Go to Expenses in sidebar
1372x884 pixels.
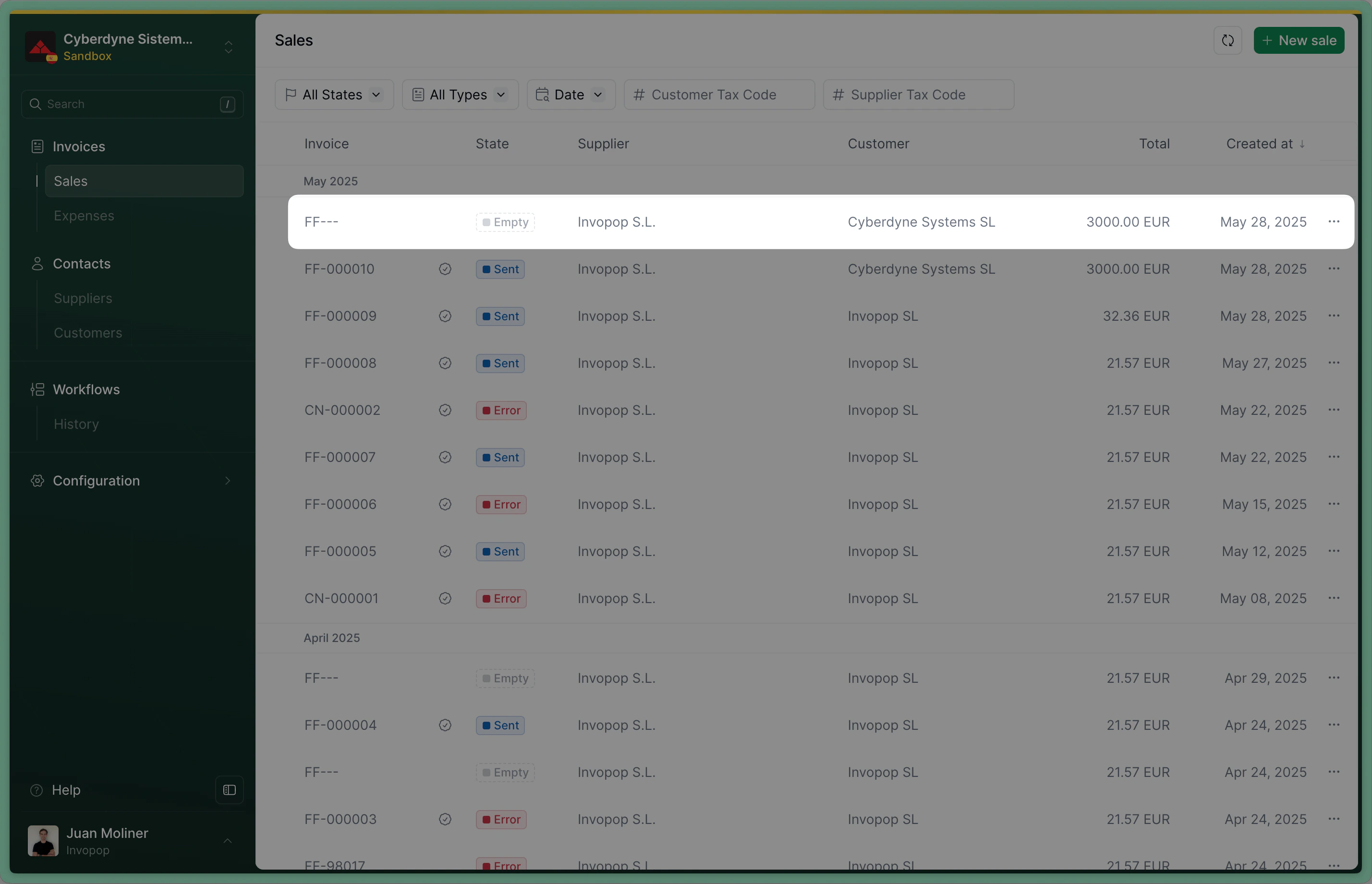point(84,216)
